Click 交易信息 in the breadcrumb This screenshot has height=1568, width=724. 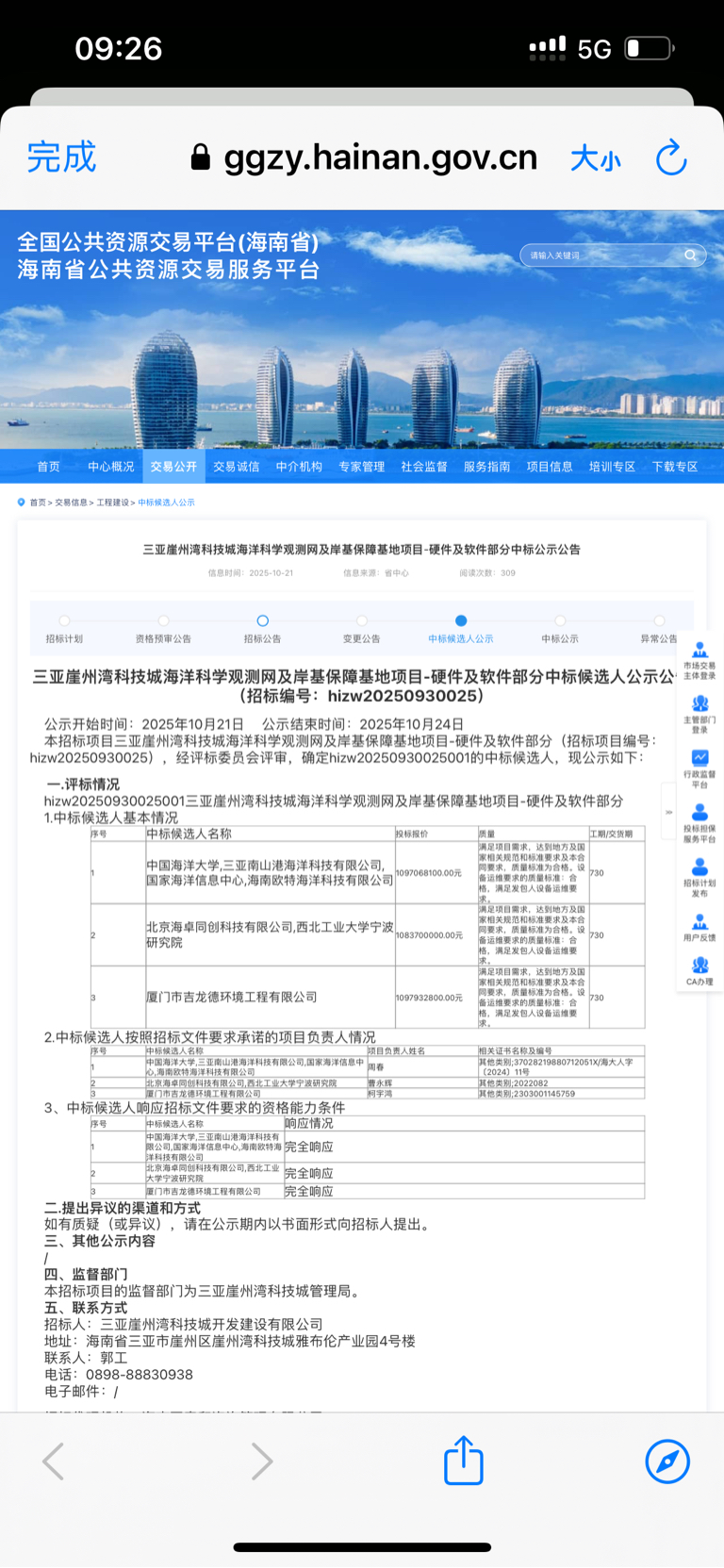(71, 503)
